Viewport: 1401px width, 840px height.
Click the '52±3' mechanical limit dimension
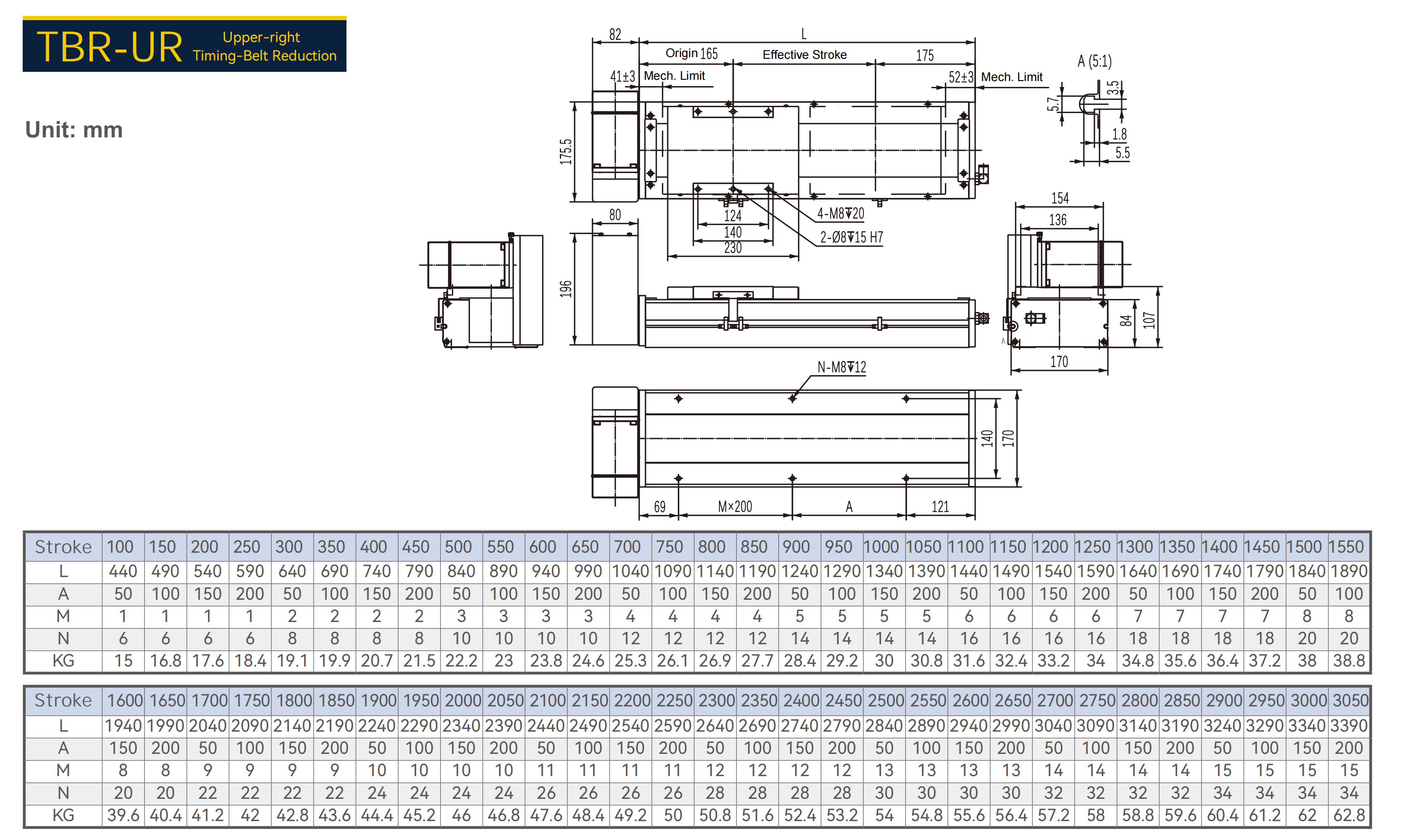point(961,77)
